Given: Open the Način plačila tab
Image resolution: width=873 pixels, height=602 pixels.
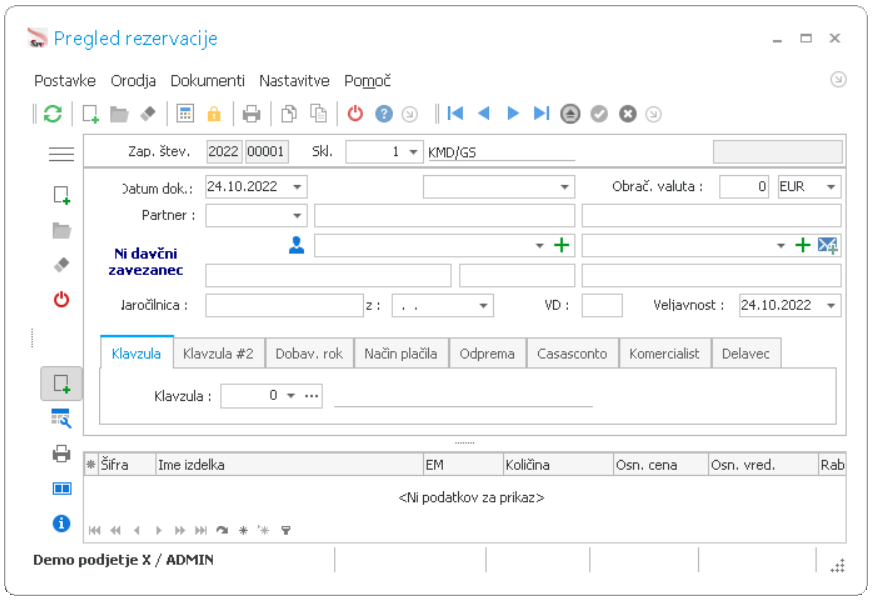Looking at the screenshot, I should [400, 354].
